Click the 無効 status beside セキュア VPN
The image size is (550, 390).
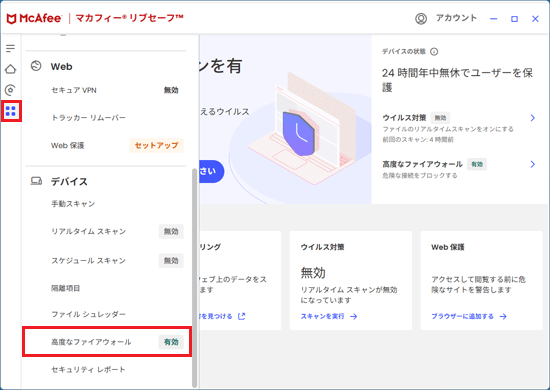coord(171,90)
